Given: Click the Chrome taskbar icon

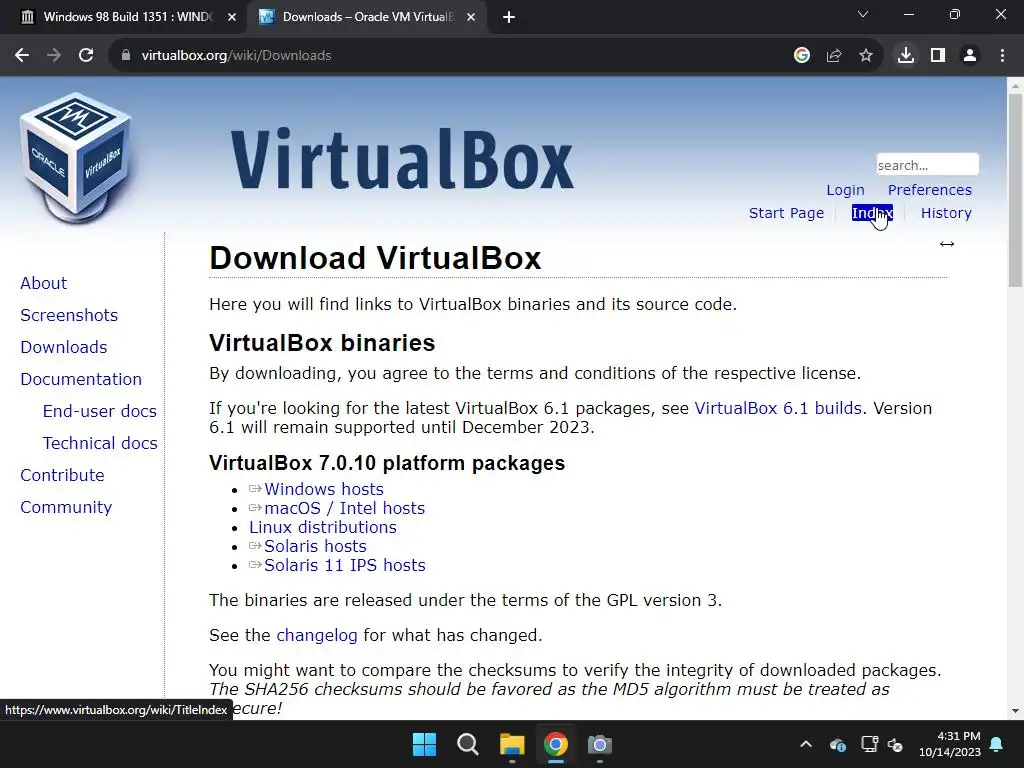Looking at the screenshot, I should [556, 744].
